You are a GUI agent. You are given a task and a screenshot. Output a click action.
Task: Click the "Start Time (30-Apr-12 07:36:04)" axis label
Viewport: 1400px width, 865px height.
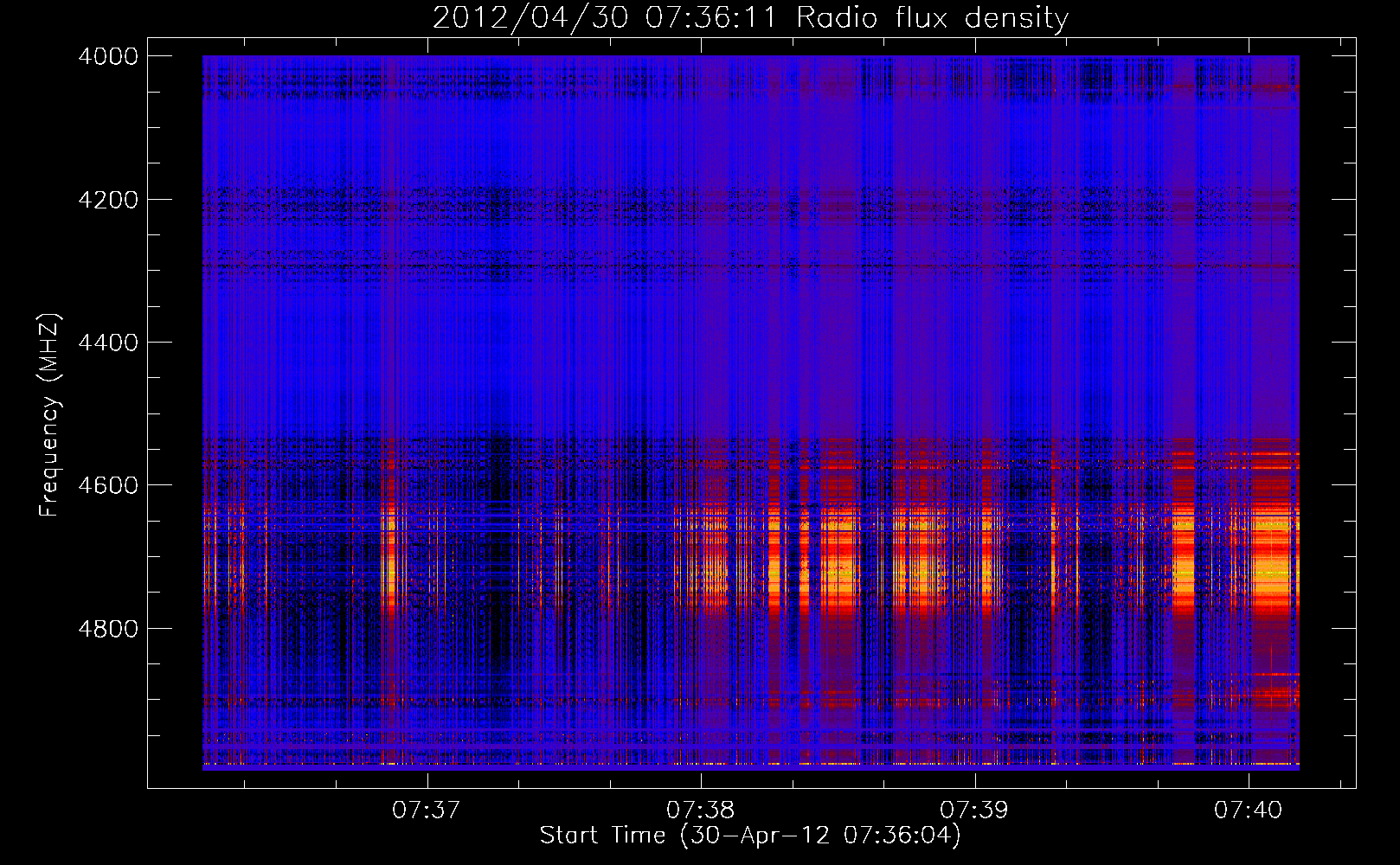750,836
